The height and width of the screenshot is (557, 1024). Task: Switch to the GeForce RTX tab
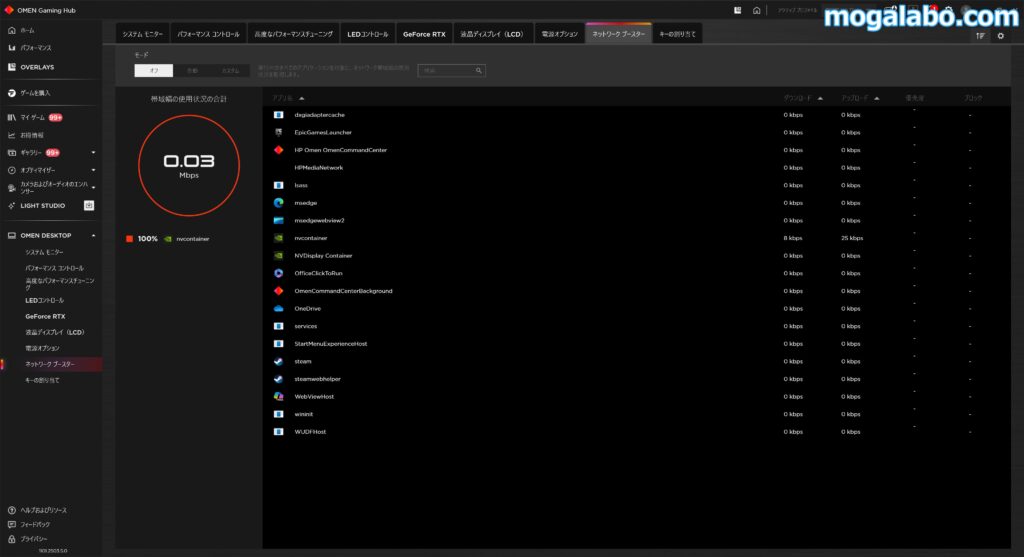point(424,34)
